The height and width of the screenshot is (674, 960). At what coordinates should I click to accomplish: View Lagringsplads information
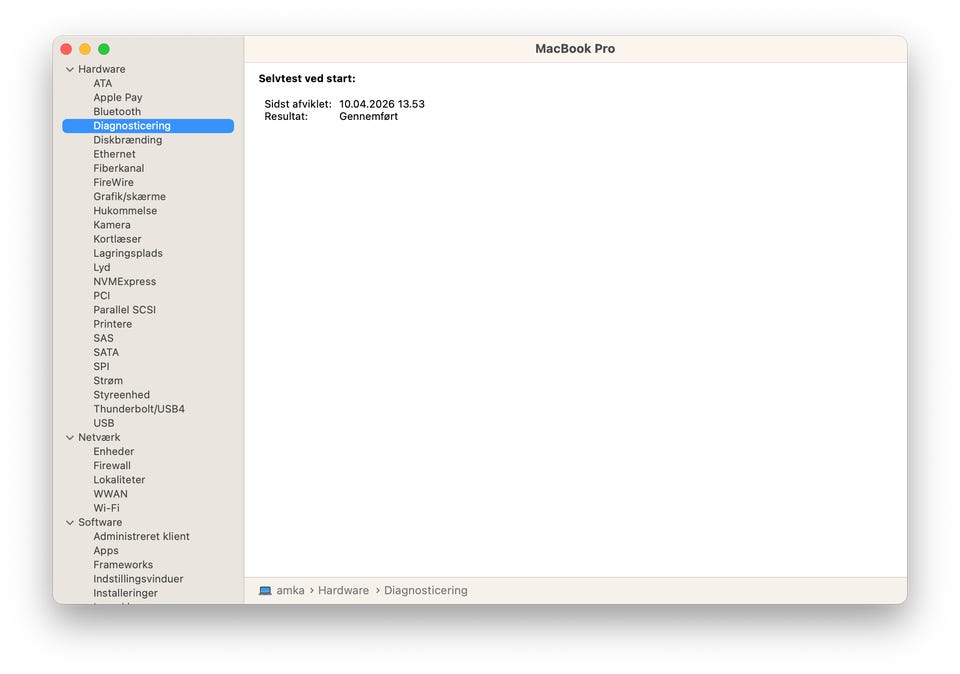tap(128, 253)
